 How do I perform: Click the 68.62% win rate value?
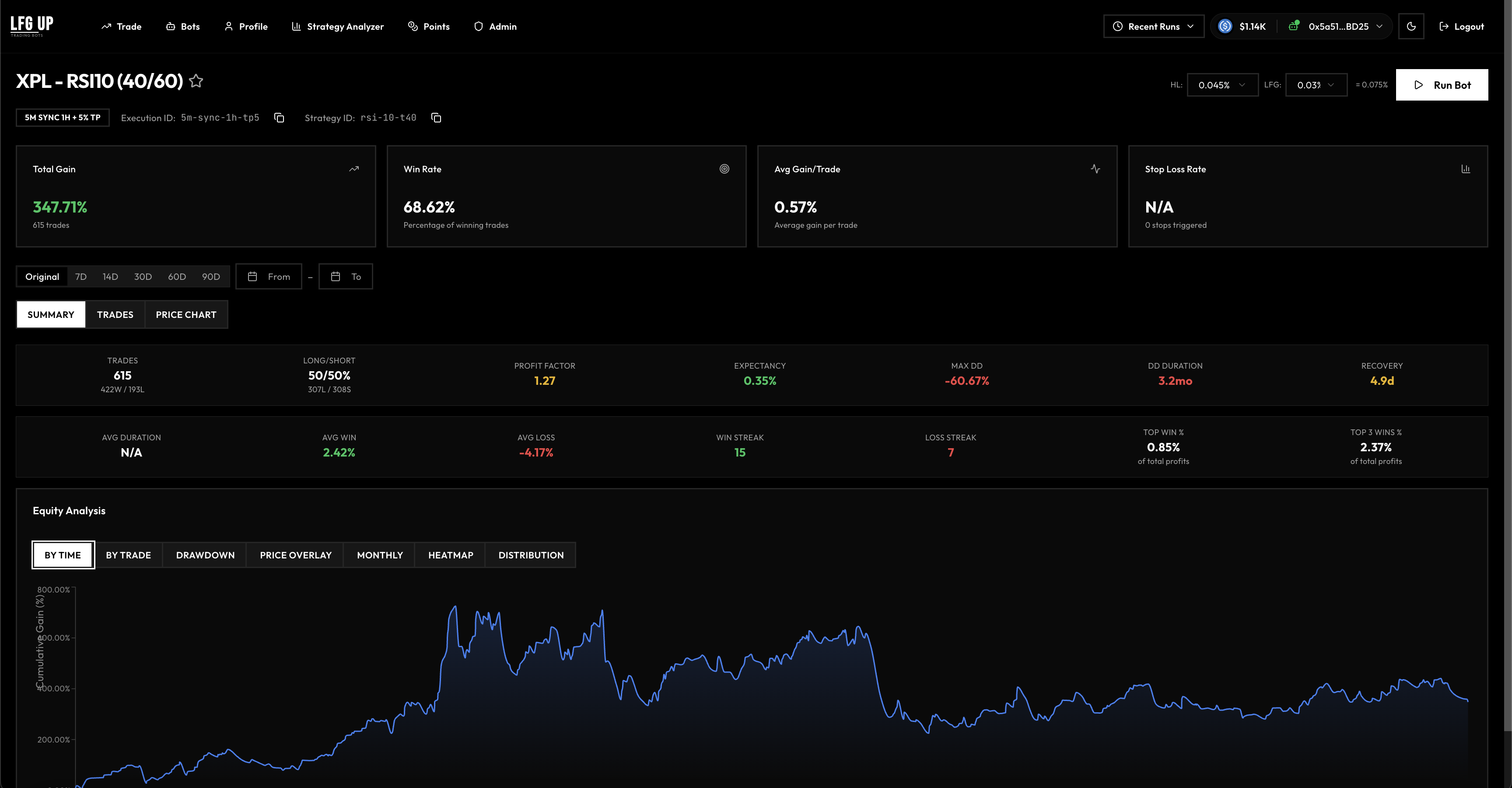coord(429,207)
